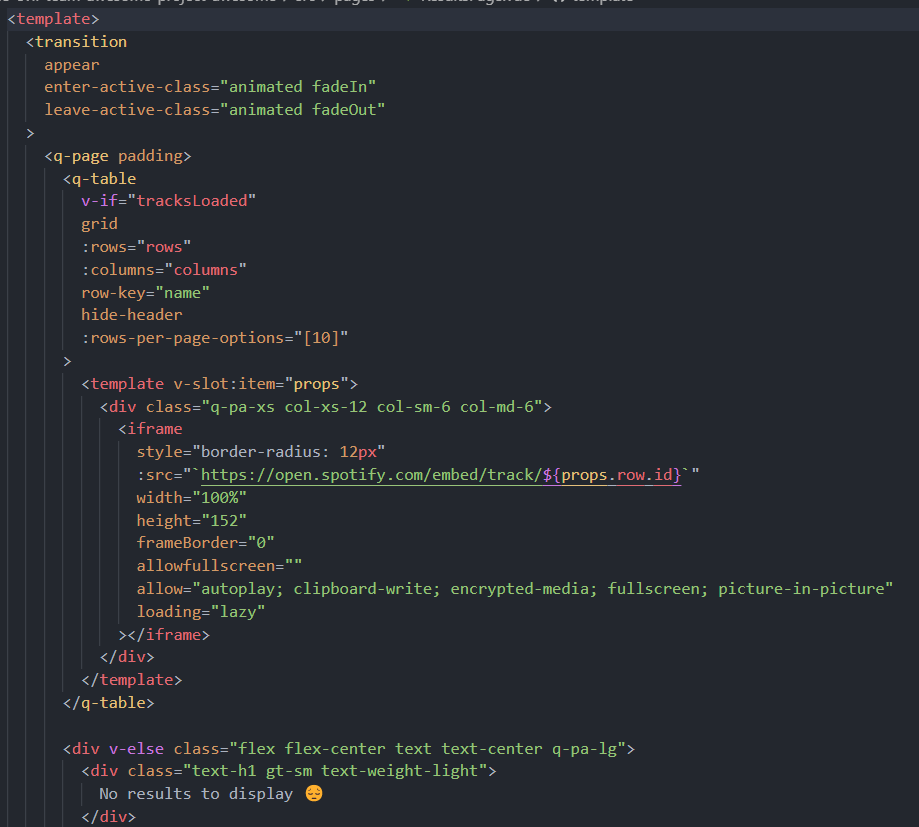
Task: Click the <iframe opening tag
Action: [150, 429]
